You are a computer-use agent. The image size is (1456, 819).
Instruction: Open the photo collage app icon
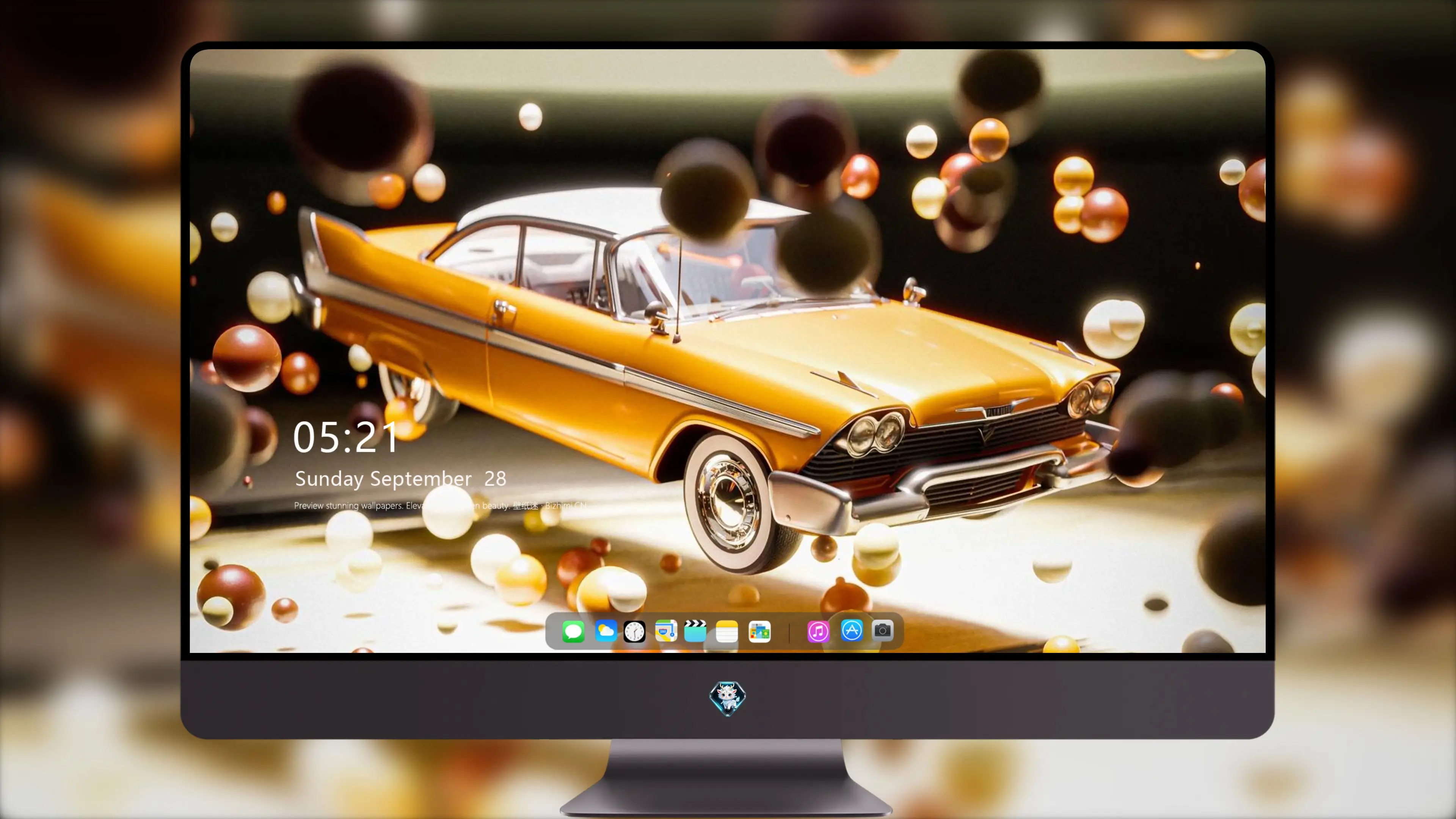[x=759, y=631]
